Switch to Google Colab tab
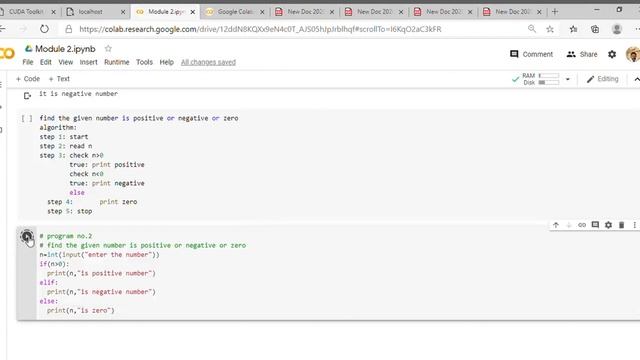The width and height of the screenshot is (640, 360). point(236,12)
